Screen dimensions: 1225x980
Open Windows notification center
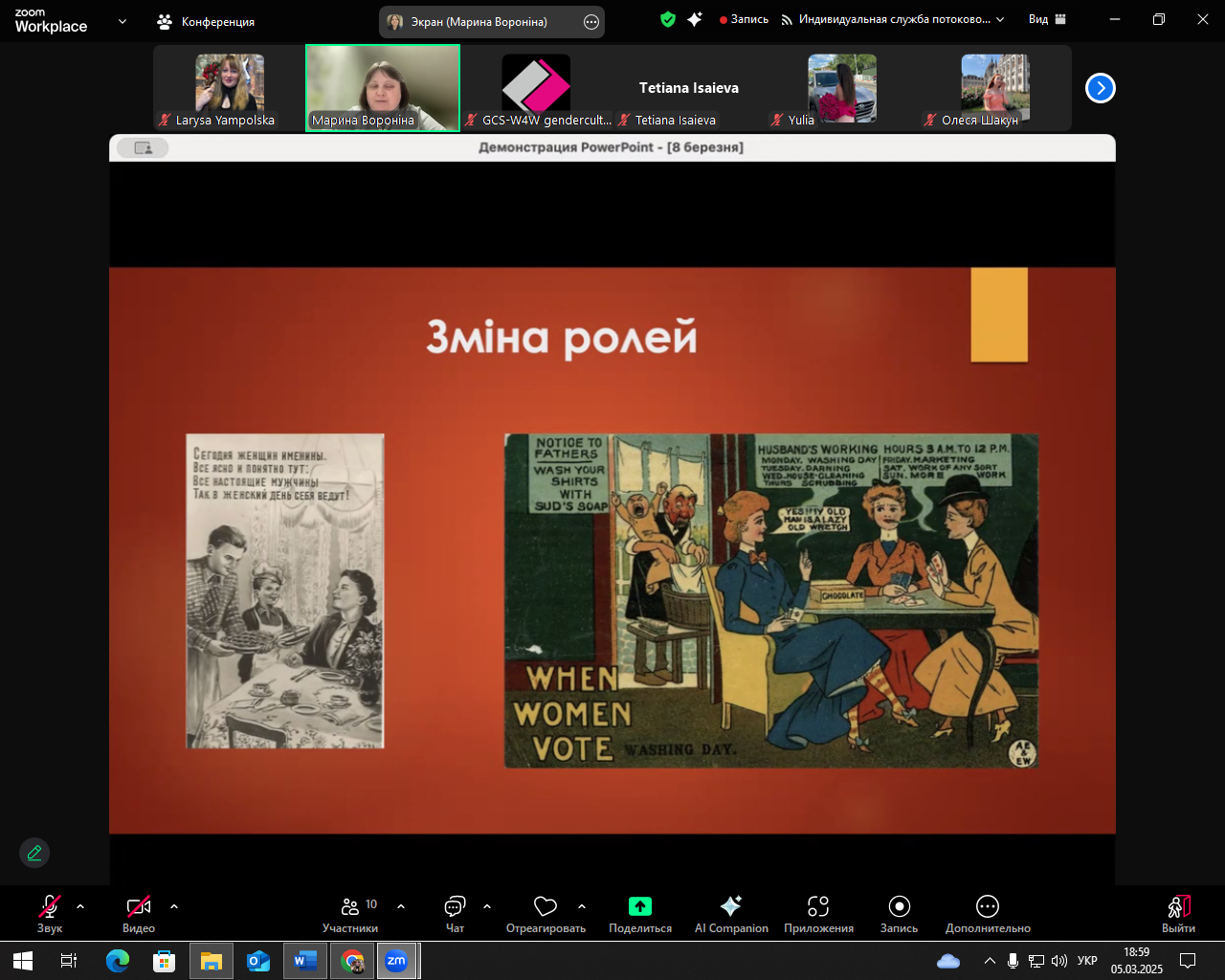click(1188, 961)
